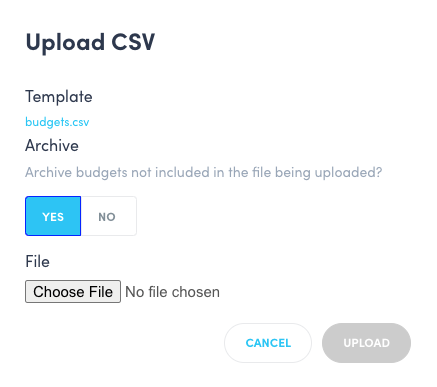Cancel the CSV upload dialog
Image resolution: width=437 pixels, height=387 pixels.
coord(268,343)
